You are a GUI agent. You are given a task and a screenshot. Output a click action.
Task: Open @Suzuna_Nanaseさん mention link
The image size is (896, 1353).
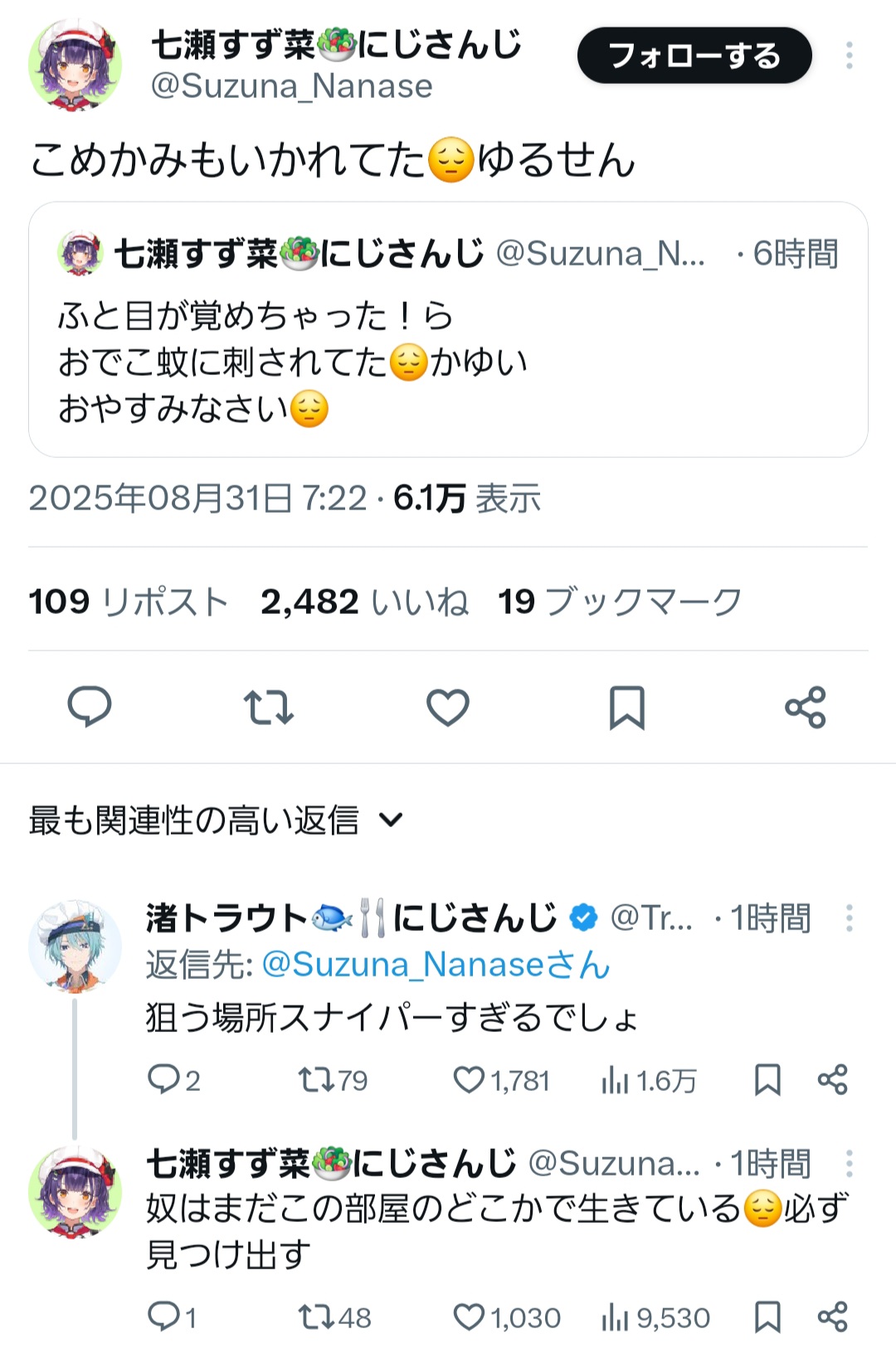tap(436, 965)
